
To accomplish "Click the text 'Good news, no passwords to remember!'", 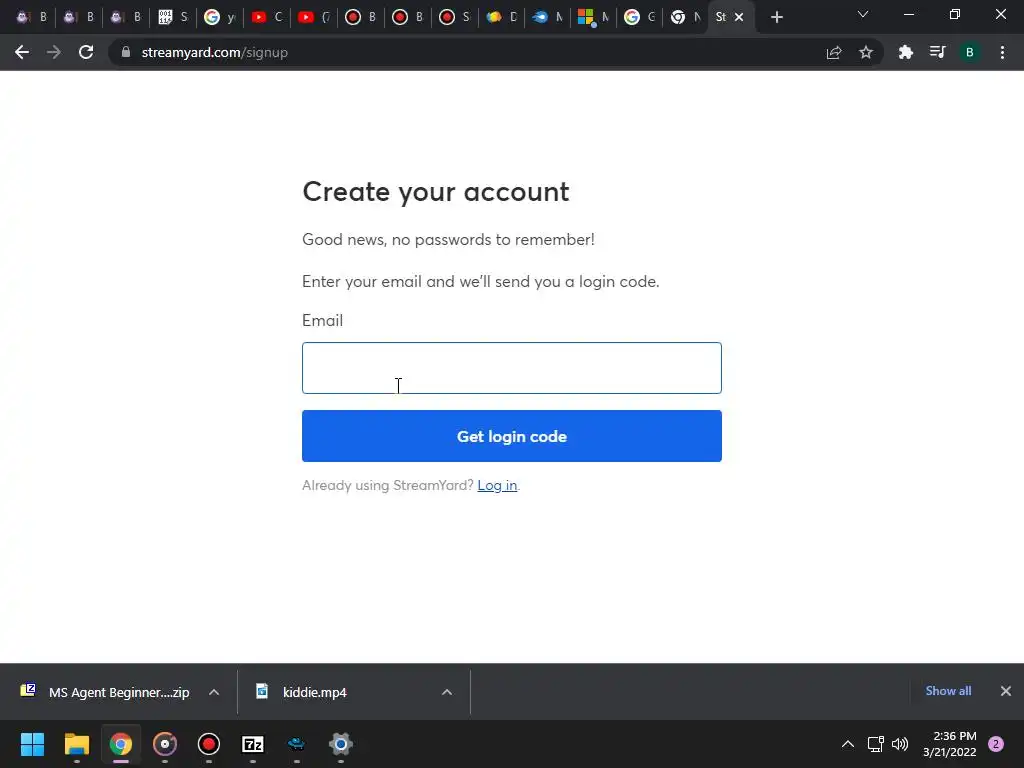I will click(448, 240).
